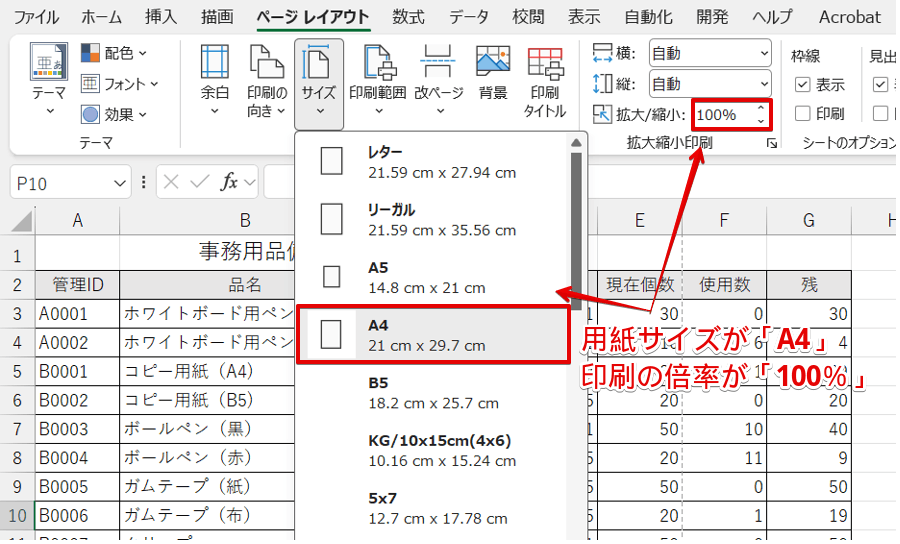Viewport: 900px width, 544px height.
Task: Open the Name Box dropdown arrow
Action: pos(121,183)
